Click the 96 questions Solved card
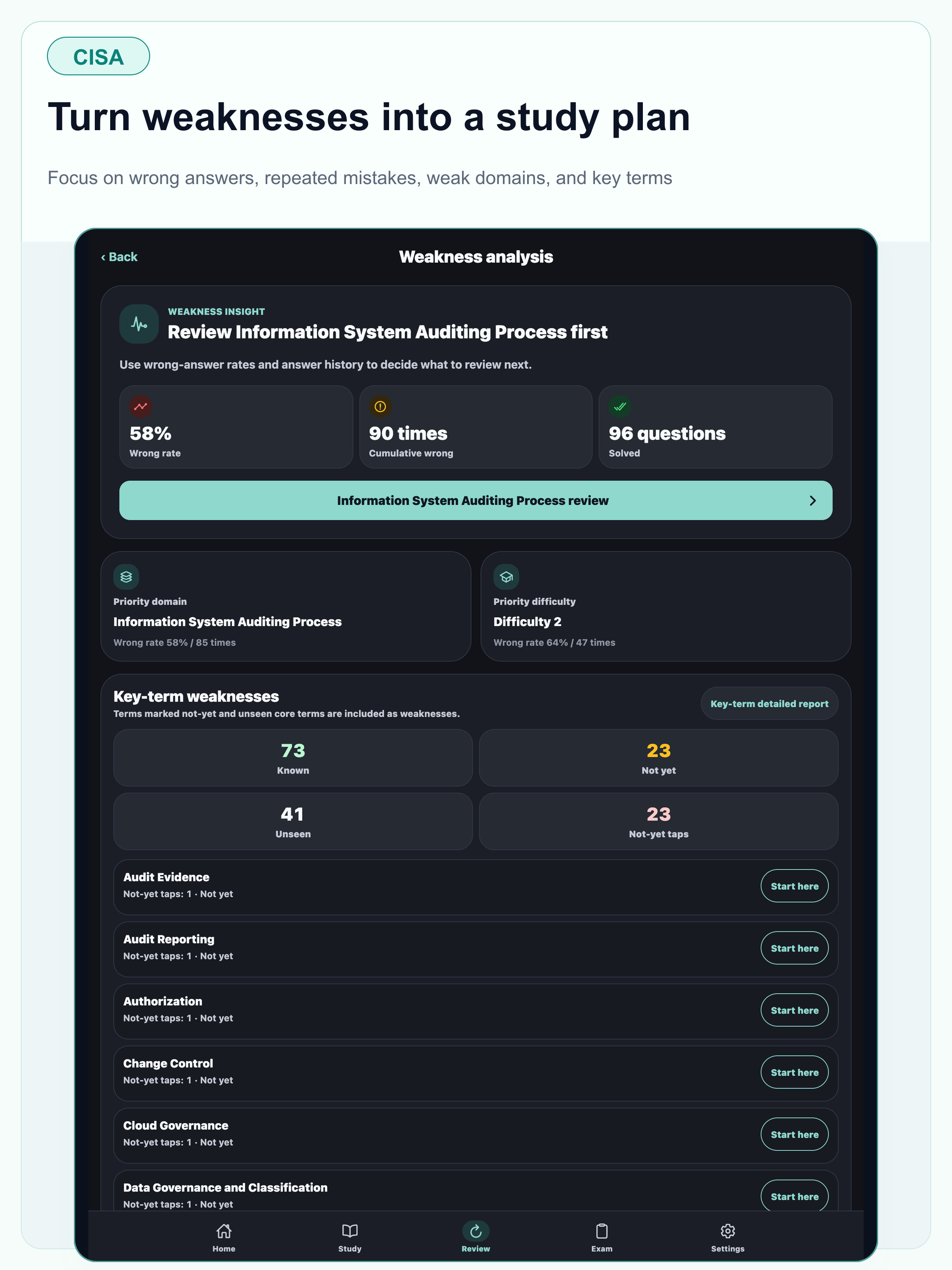This screenshot has height=1270, width=952. pos(715,427)
